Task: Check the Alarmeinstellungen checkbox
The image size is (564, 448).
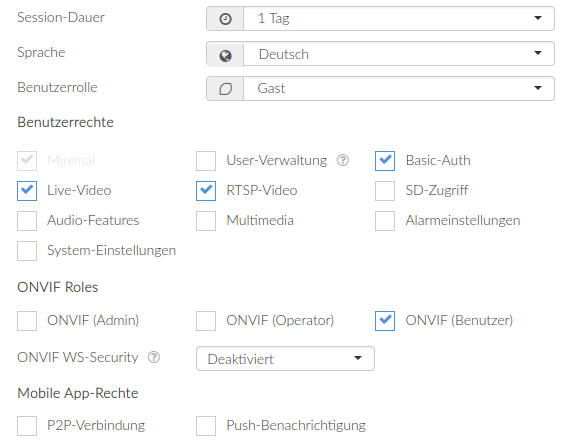Action: click(x=385, y=221)
